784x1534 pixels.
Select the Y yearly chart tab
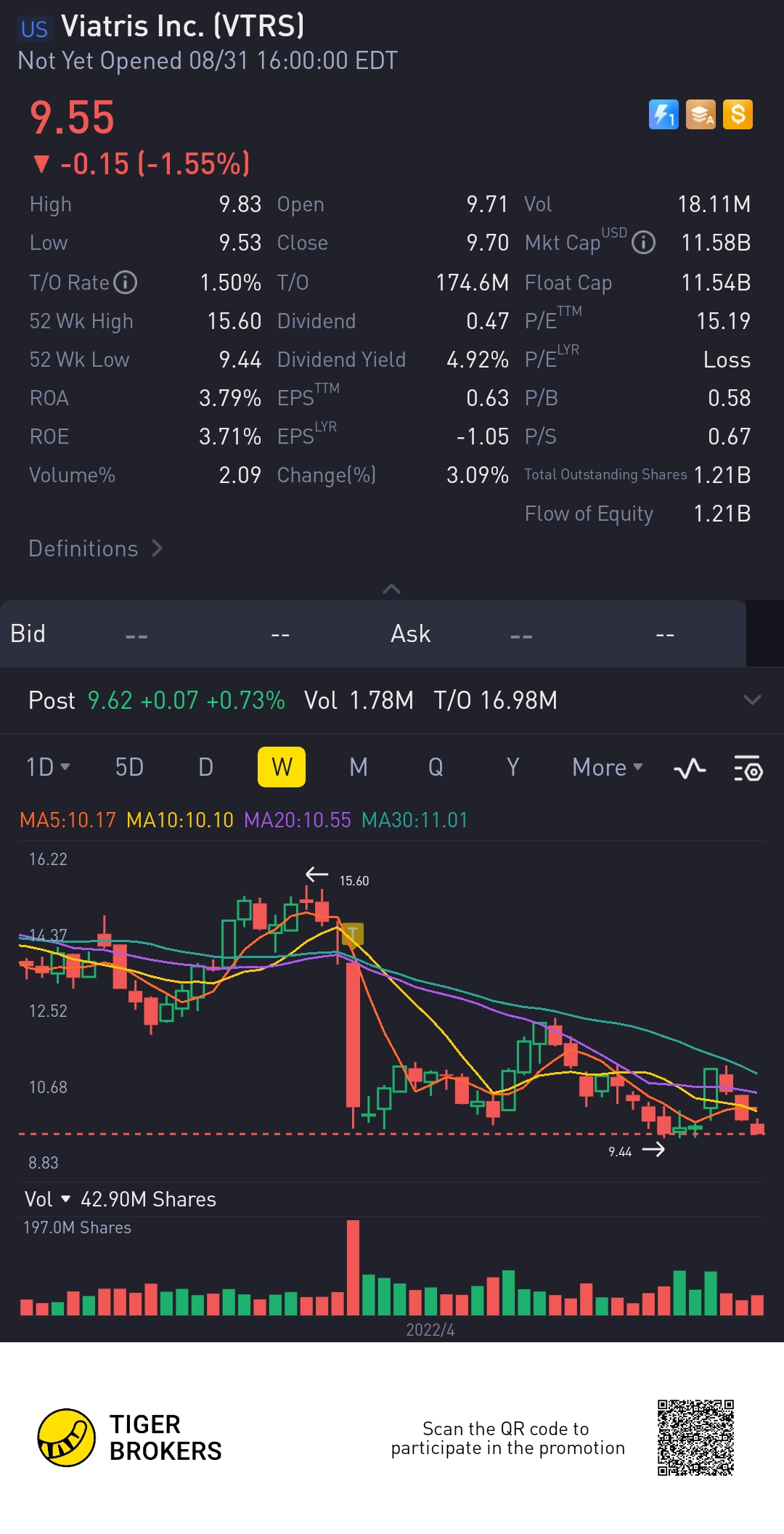pos(513,767)
